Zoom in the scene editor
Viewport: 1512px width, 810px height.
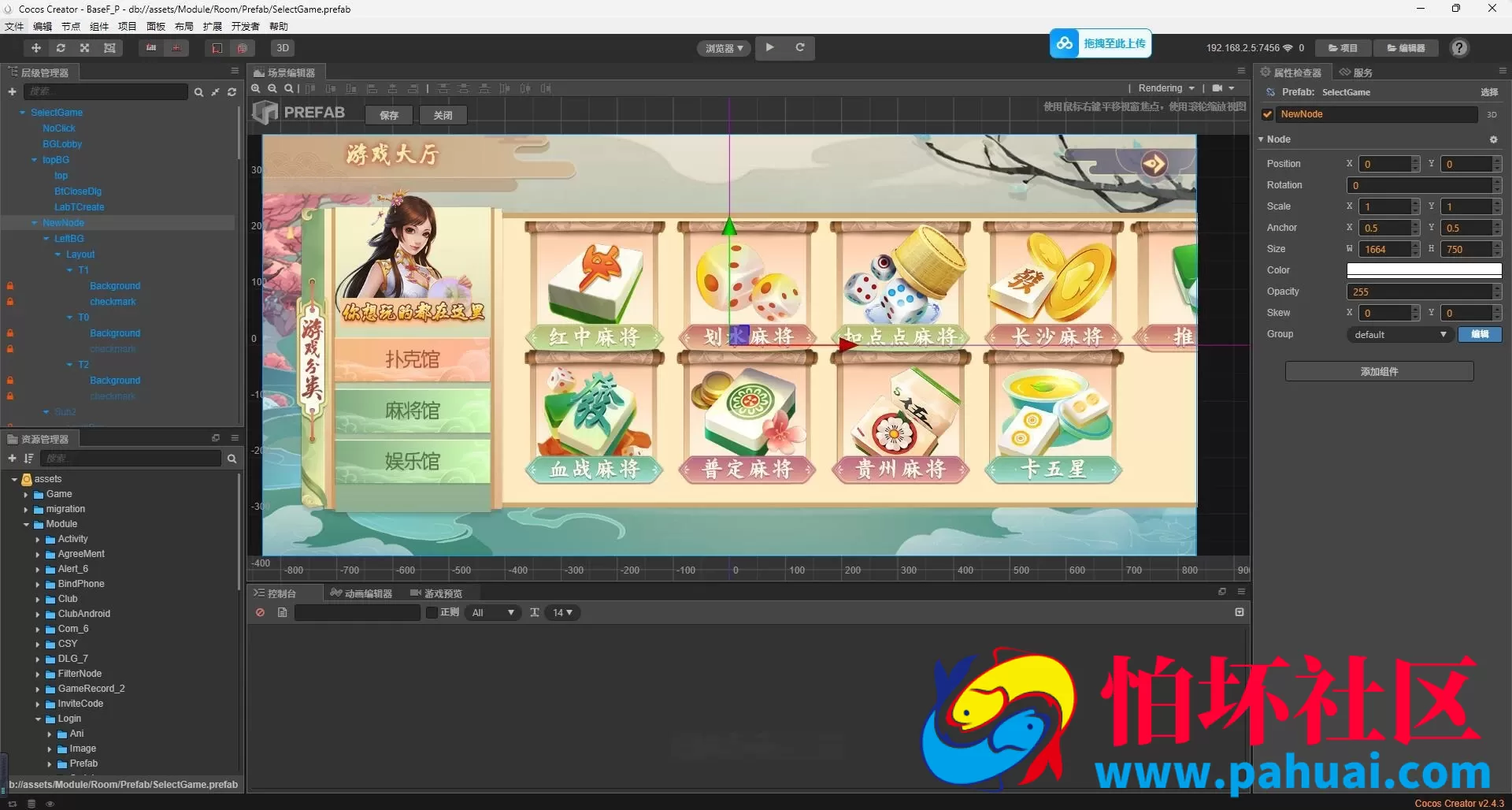(256, 88)
